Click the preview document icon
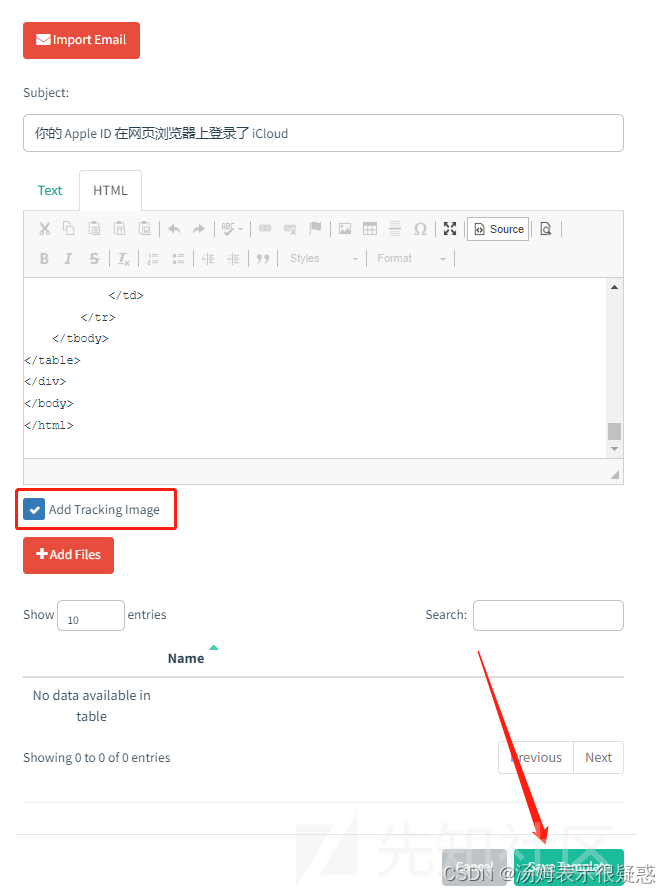Image resolution: width=671 pixels, height=893 pixels. [x=545, y=229]
